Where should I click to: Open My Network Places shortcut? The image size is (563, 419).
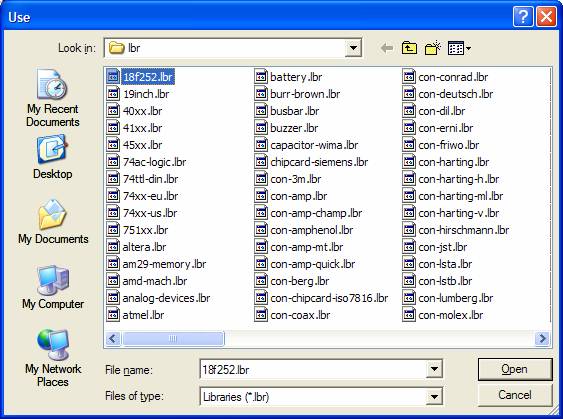[53, 358]
